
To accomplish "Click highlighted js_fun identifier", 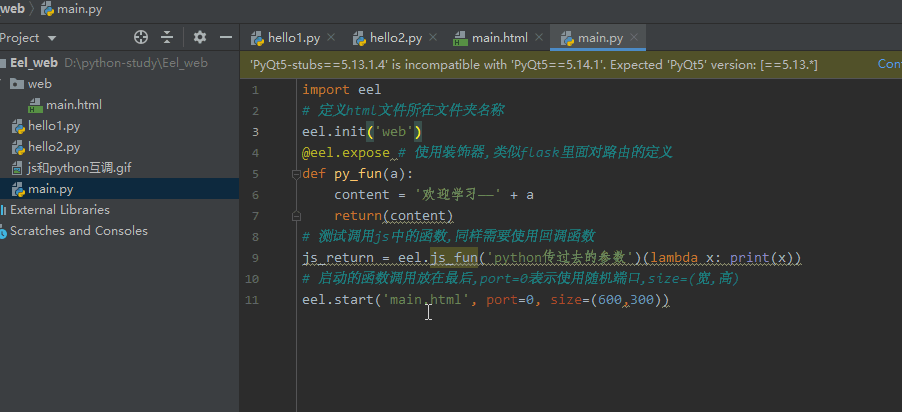I will pyautogui.click(x=454, y=258).
